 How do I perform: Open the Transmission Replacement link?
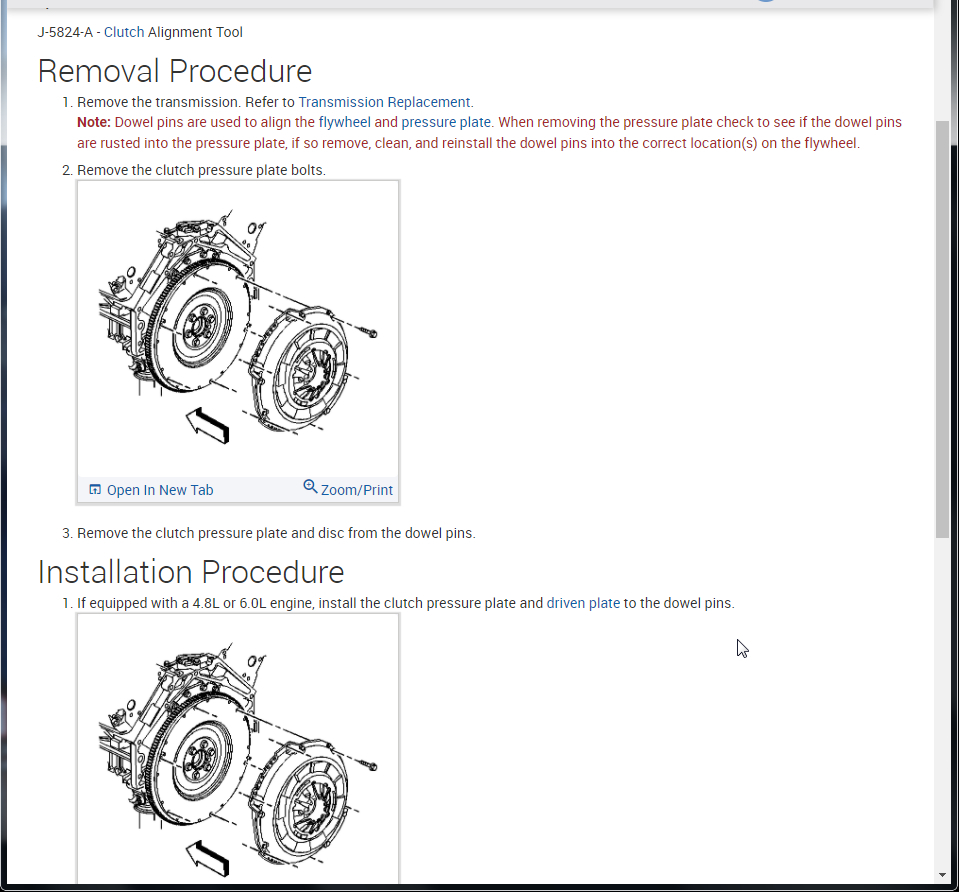click(384, 102)
